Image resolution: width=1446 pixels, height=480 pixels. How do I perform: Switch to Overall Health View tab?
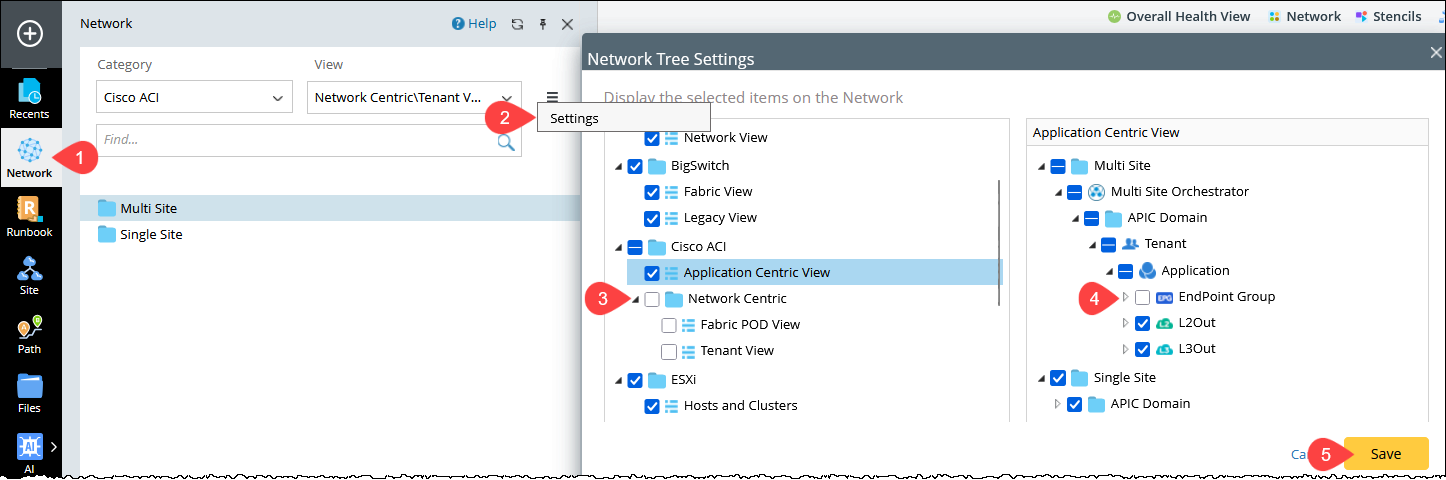pyautogui.click(x=1178, y=16)
